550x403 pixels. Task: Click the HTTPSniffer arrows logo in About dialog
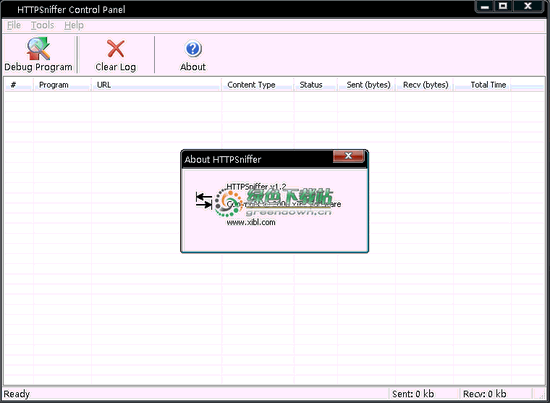(204, 200)
